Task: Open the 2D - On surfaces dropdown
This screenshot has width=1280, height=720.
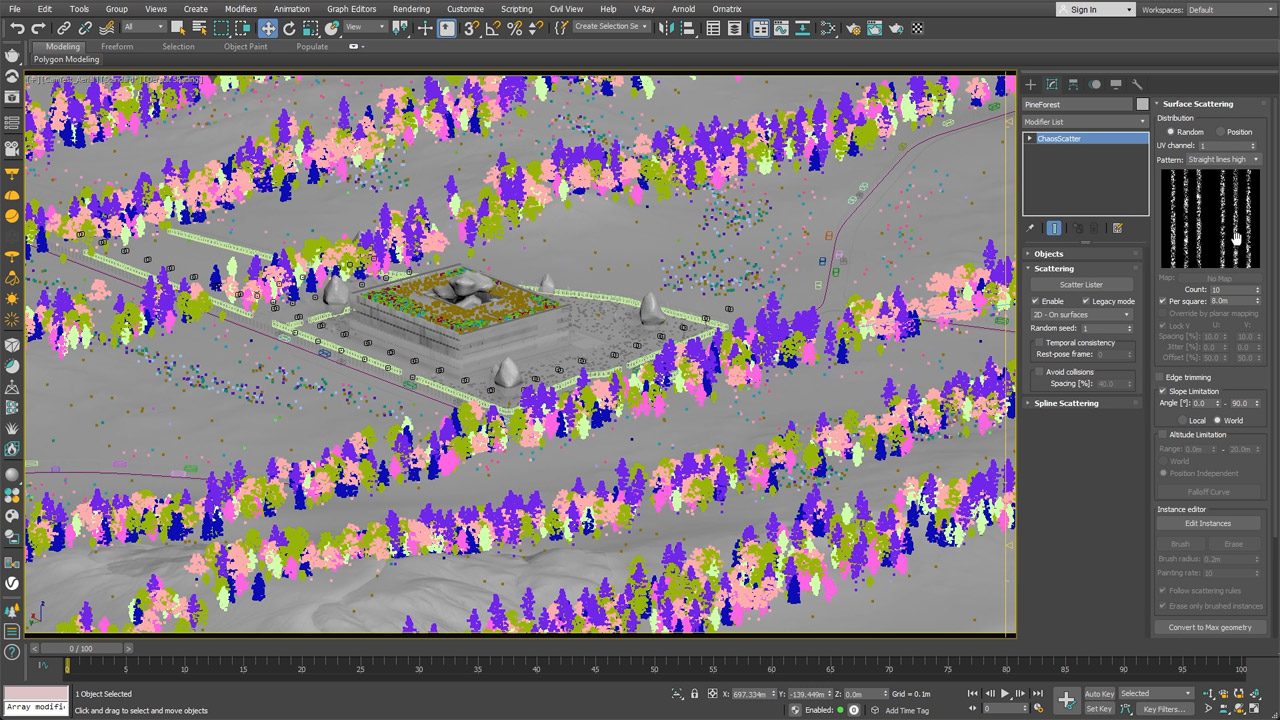Action: pyautogui.click(x=1081, y=315)
